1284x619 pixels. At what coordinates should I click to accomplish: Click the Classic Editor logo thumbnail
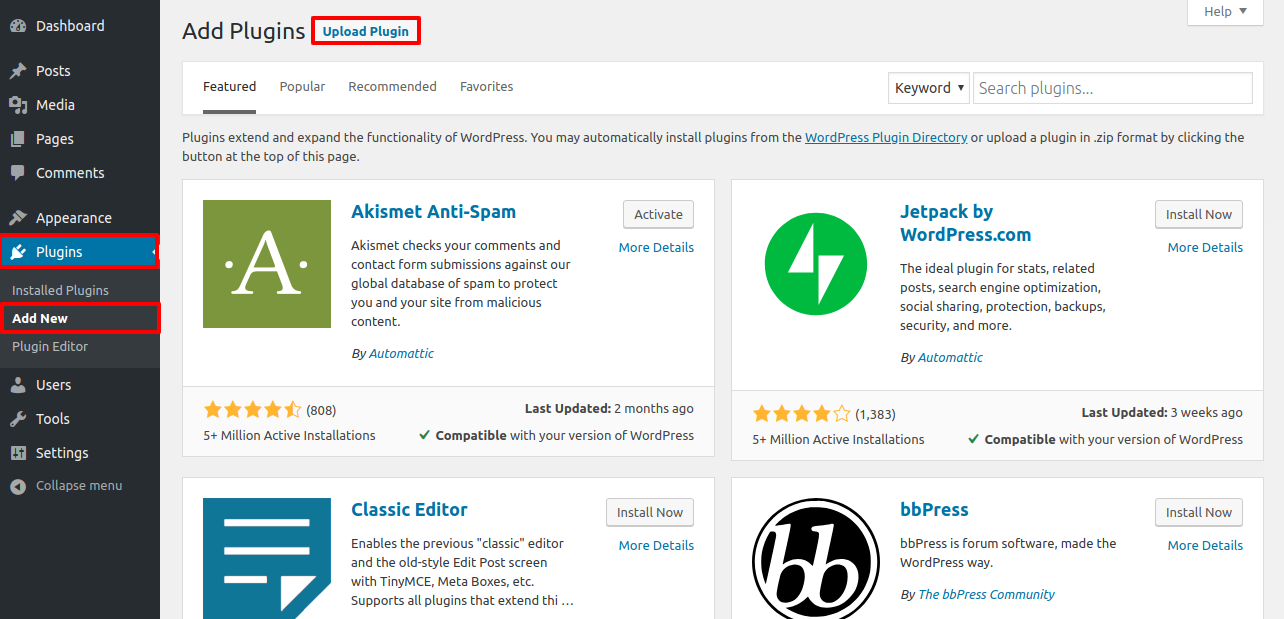point(267,558)
